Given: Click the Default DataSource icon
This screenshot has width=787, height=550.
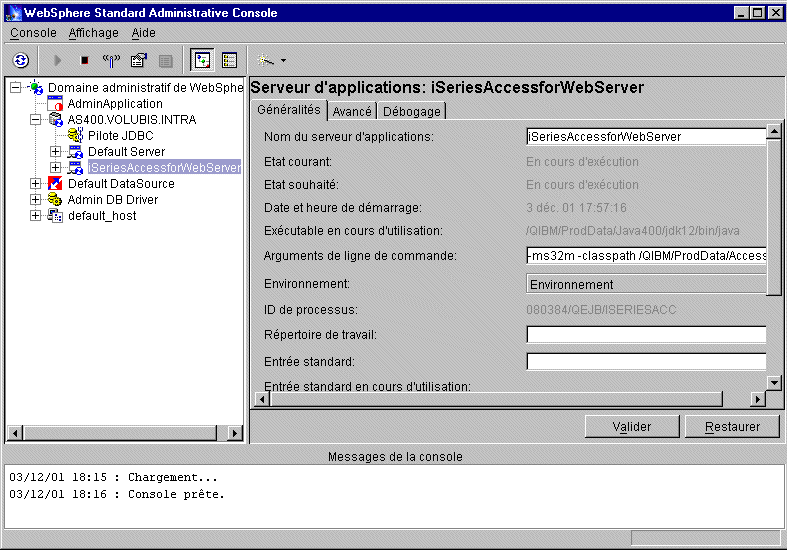Looking at the screenshot, I should pyautogui.click(x=55, y=184).
